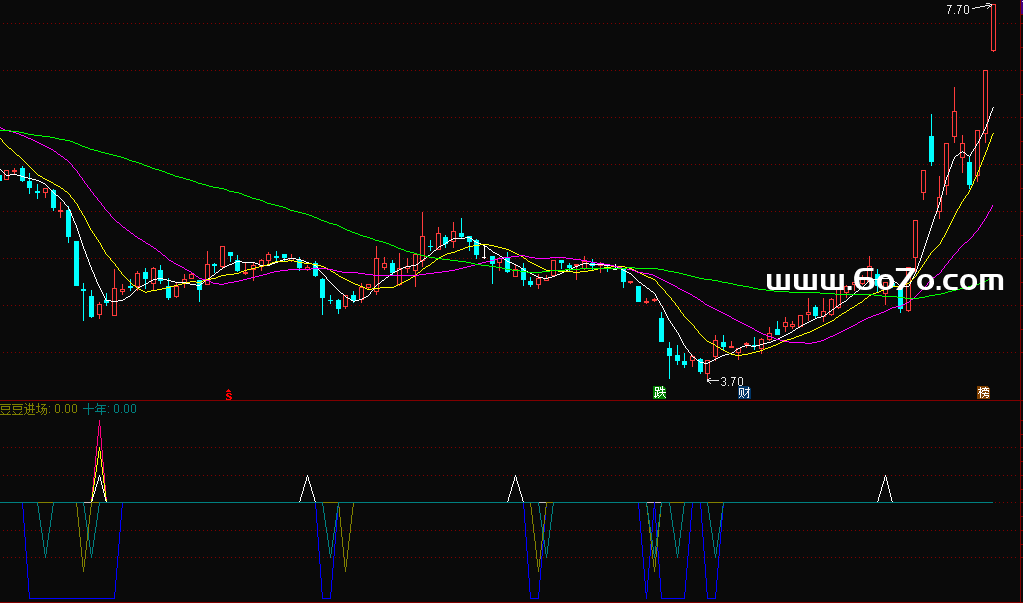Select the 3.70 low price label
The width and height of the screenshot is (1023, 603).
pos(731,381)
